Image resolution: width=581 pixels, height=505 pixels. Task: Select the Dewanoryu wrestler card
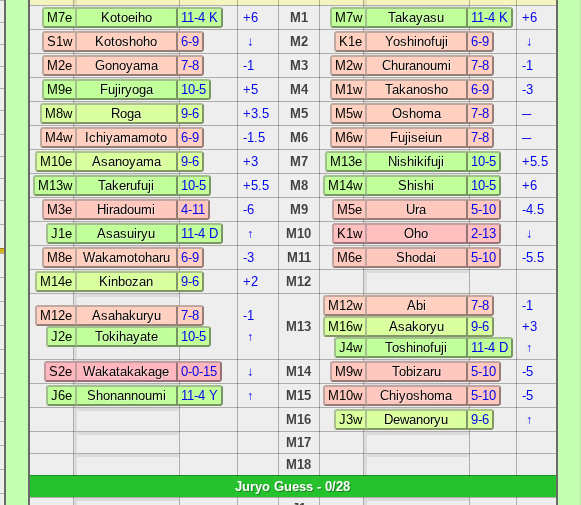pyautogui.click(x=414, y=419)
